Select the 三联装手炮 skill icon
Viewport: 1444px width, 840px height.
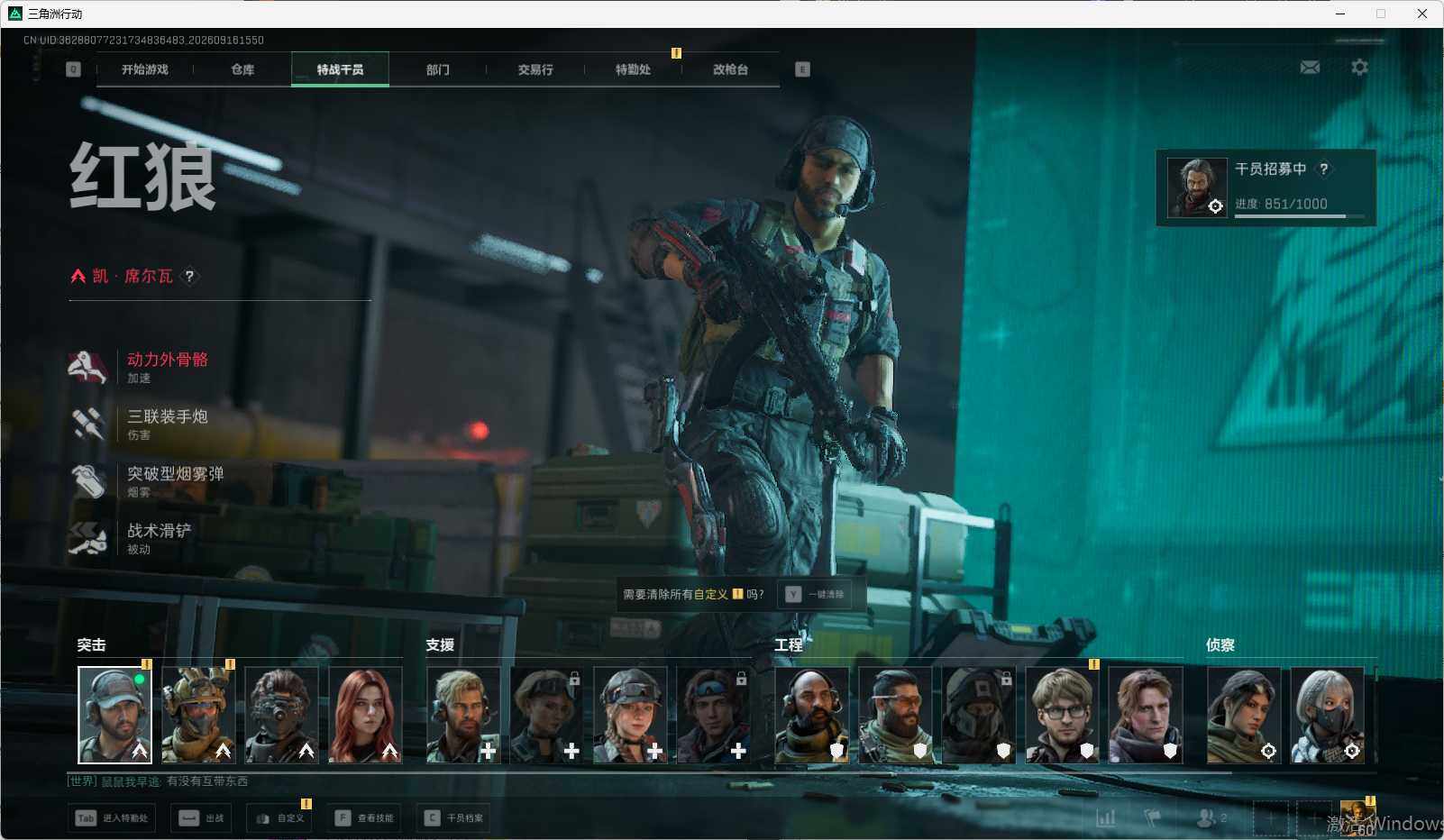pos(88,424)
